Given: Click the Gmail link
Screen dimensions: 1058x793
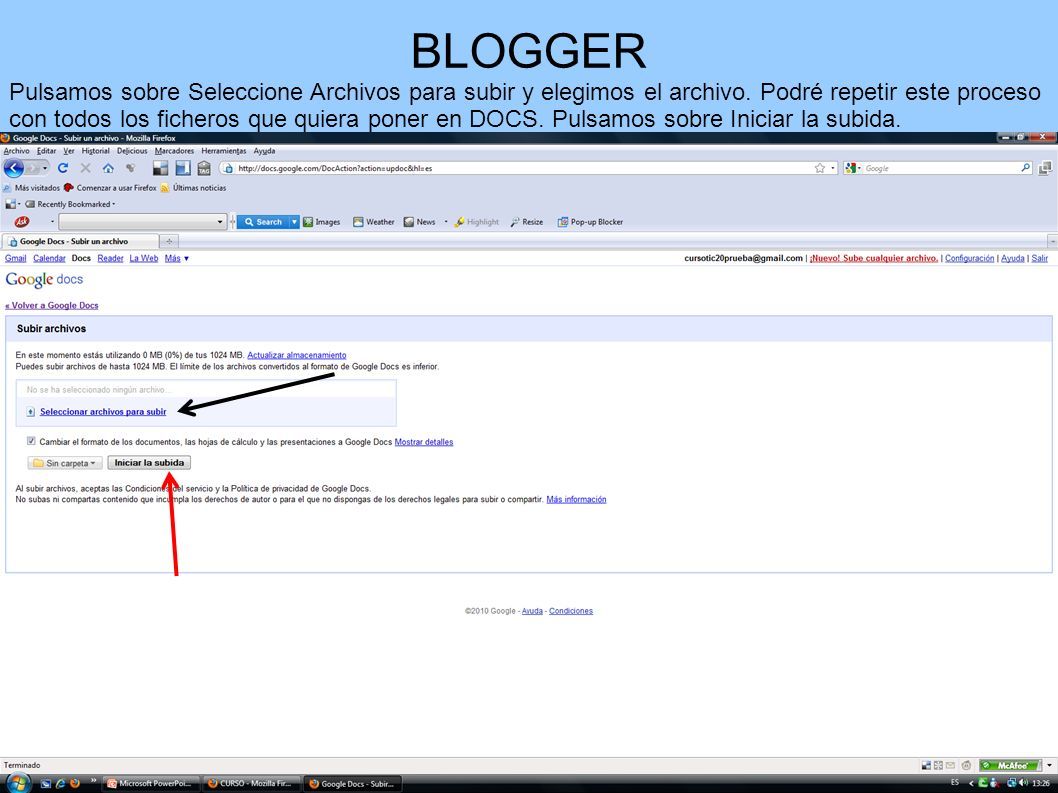Looking at the screenshot, I should point(16,258).
